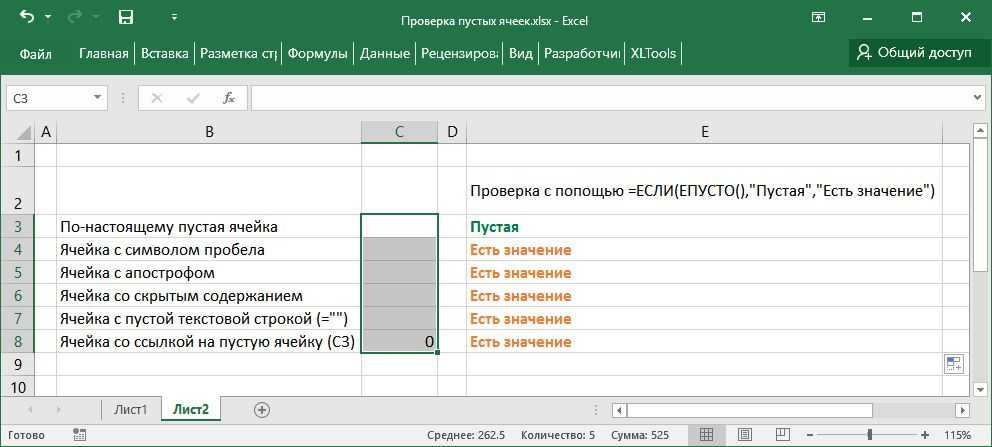992x447 pixels.
Task: Click the Общий доступ share button
Action: [912, 53]
